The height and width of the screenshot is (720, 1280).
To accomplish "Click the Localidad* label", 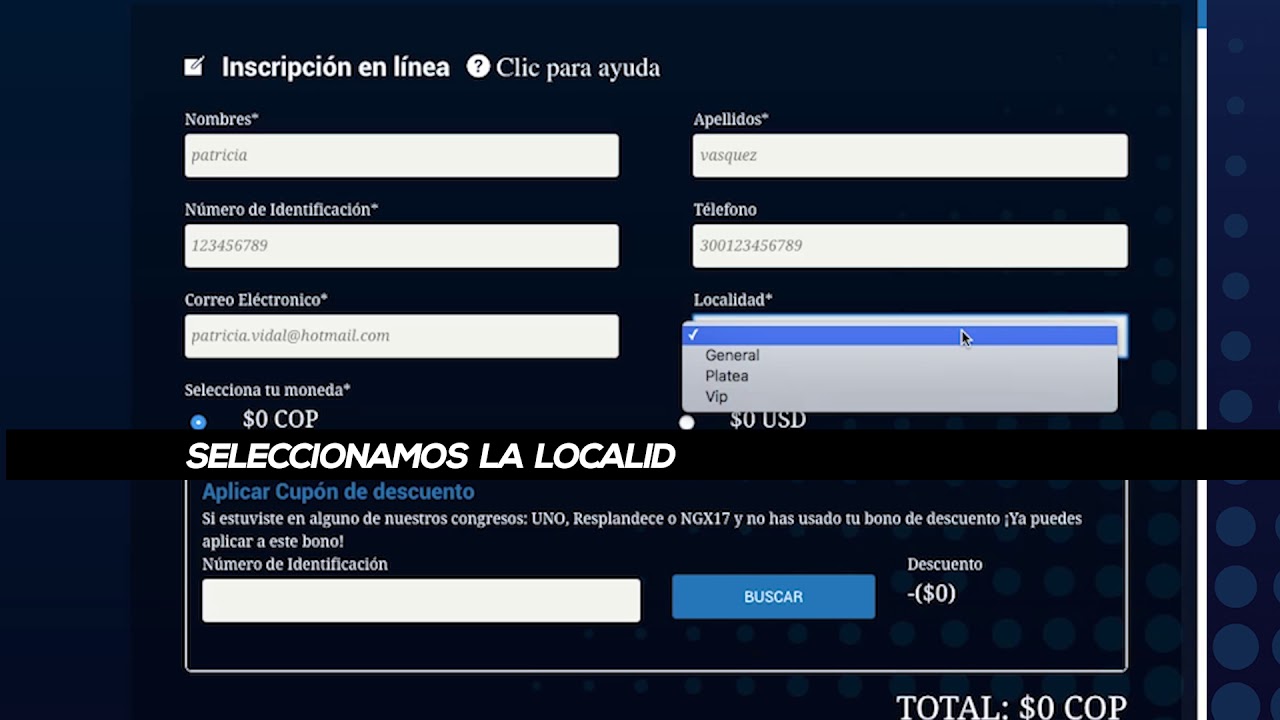I will pos(733,300).
